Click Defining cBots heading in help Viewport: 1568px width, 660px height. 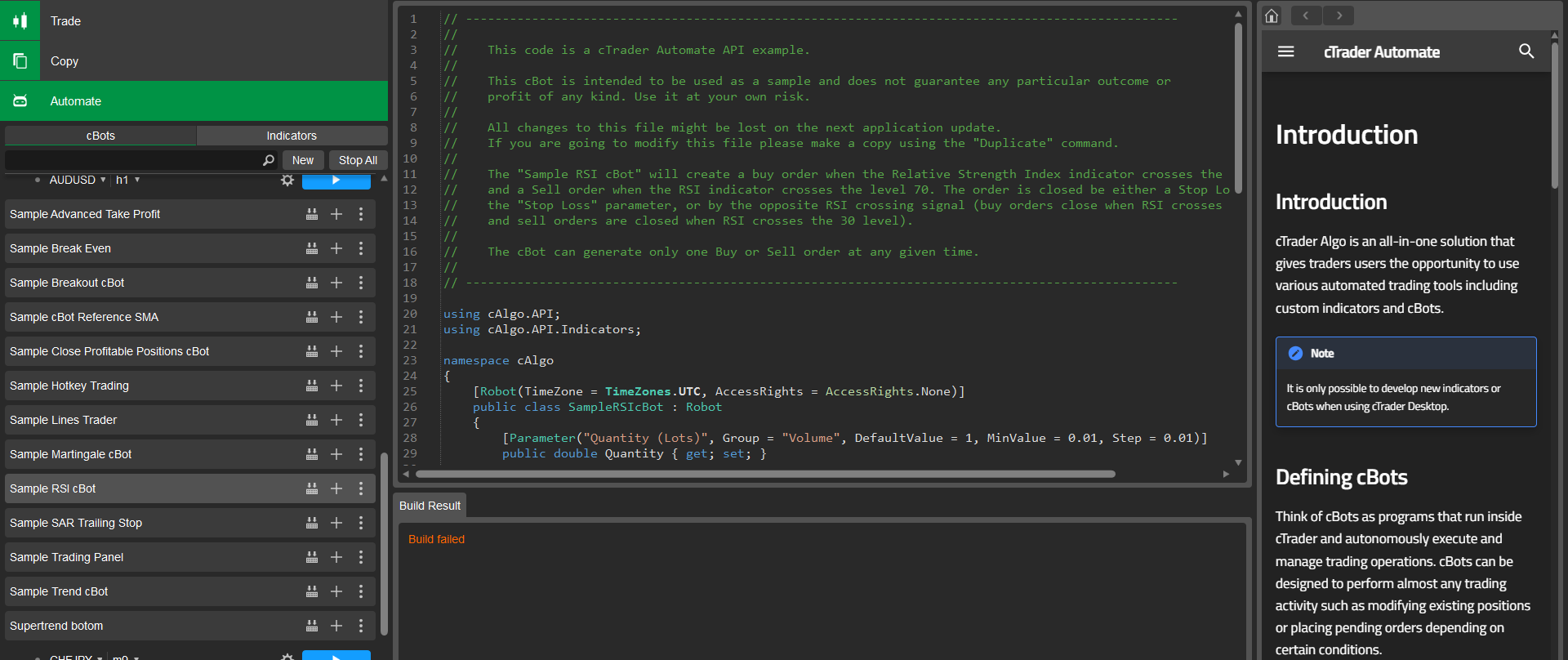(x=1341, y=477)
